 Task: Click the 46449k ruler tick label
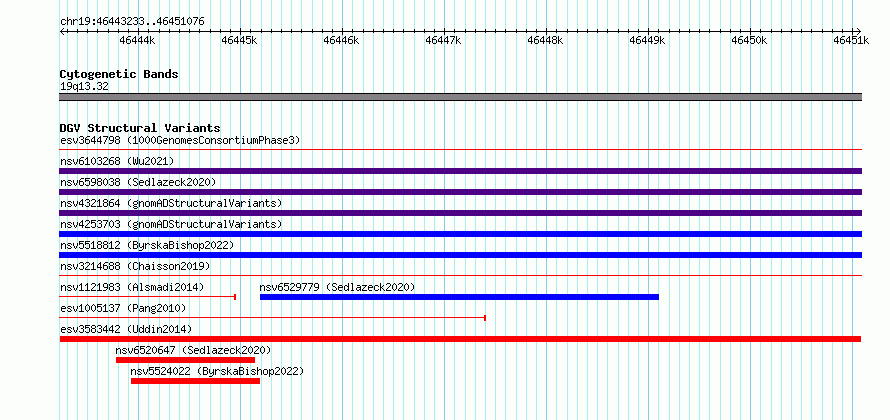click(648, 40)
